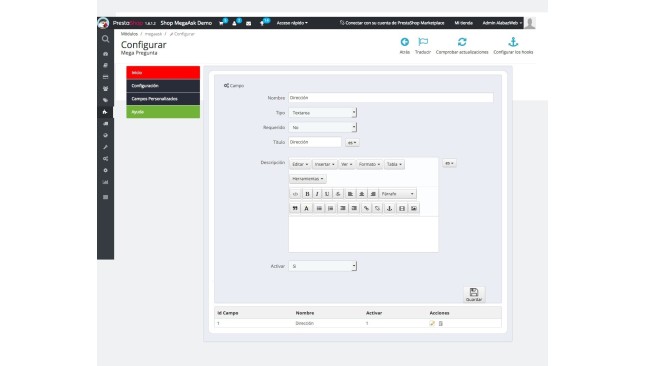Click the Guardar save button
Viewport: 646px width, 366px height.
(474, 295)
